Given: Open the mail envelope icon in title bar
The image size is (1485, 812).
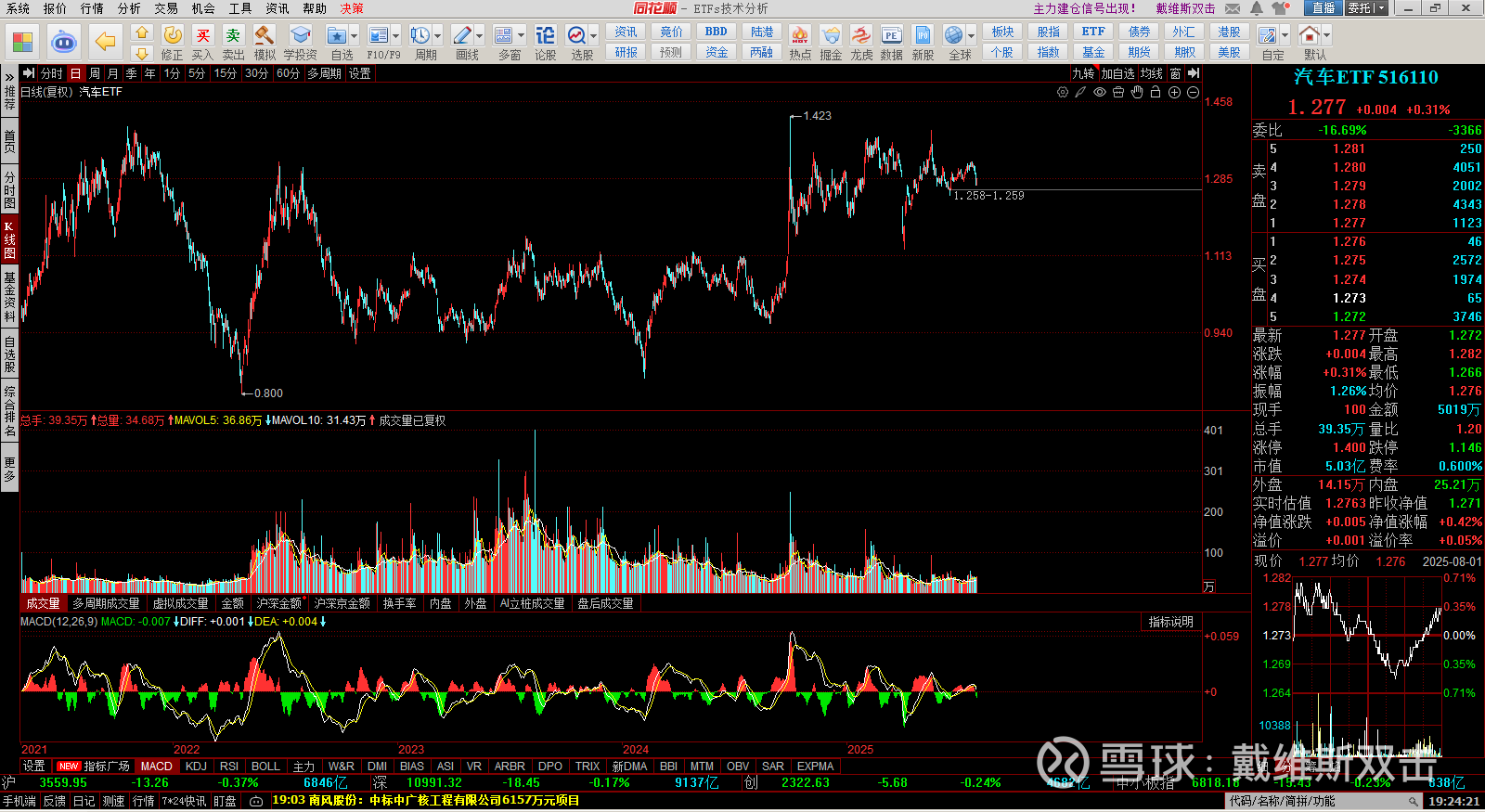Looking at the screenshot, I should click(x=1233, y=8).
